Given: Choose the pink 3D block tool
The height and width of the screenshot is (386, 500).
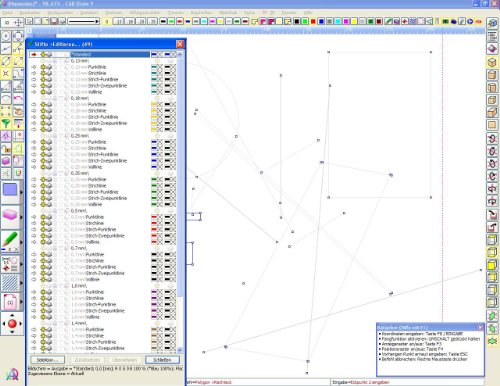Looking at the screenshot, I should (10, 215).
